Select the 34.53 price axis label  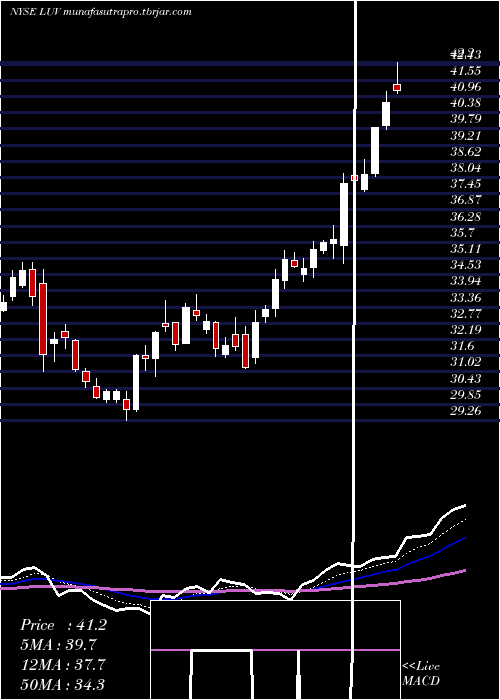[x=466, y=265]
